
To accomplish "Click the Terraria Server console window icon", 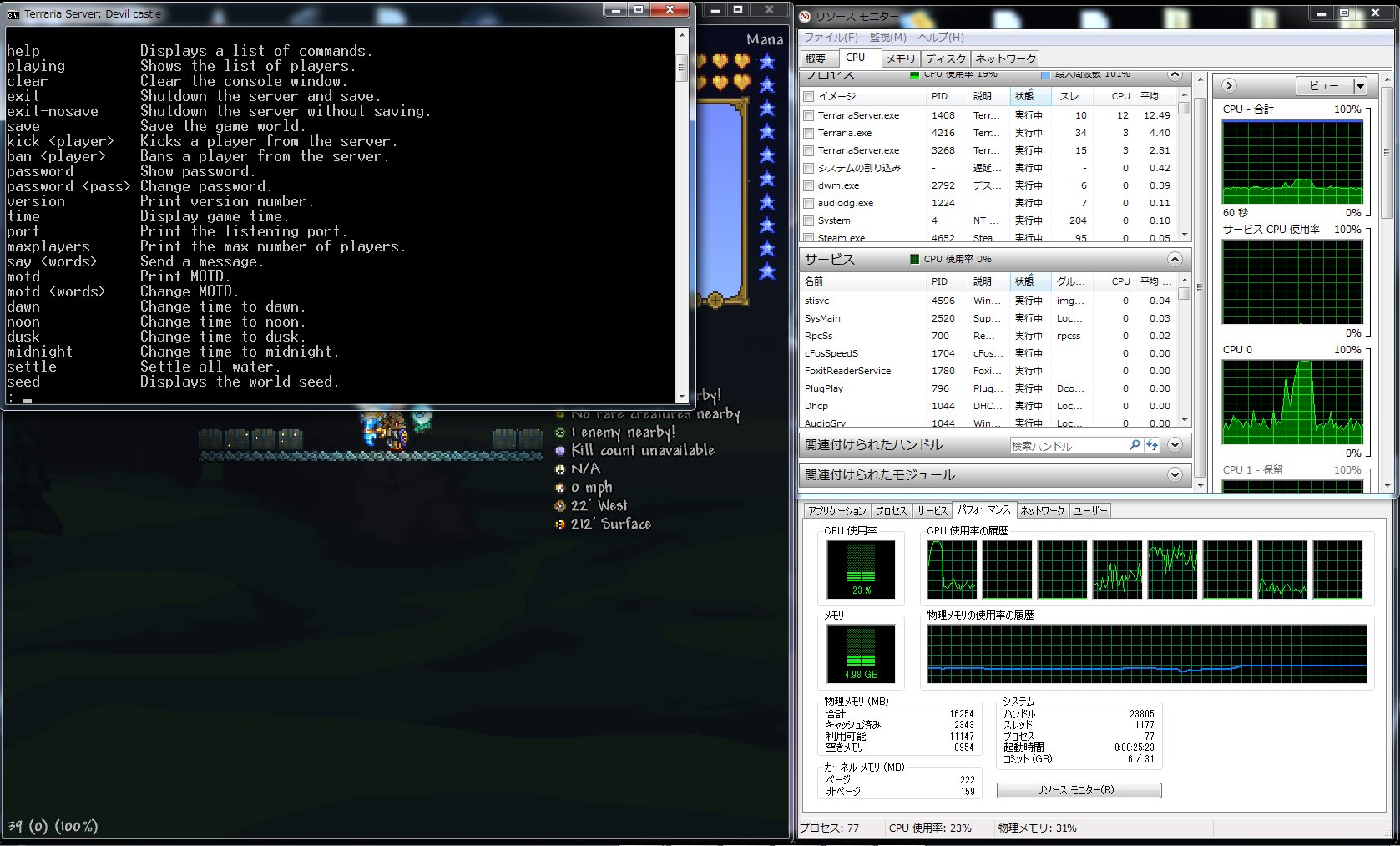I will tap(13, 14).
